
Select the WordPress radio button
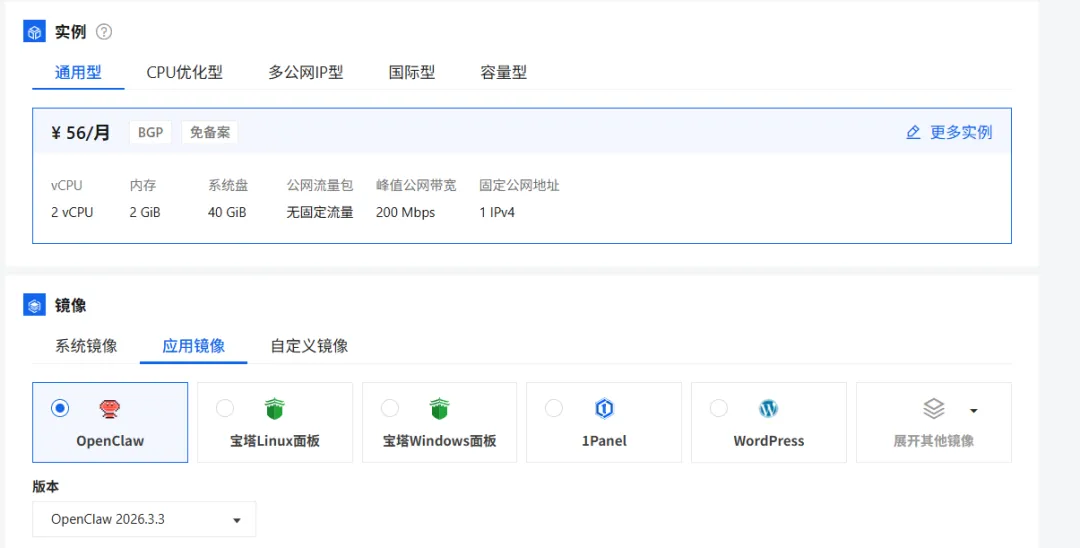pos(718,408)
